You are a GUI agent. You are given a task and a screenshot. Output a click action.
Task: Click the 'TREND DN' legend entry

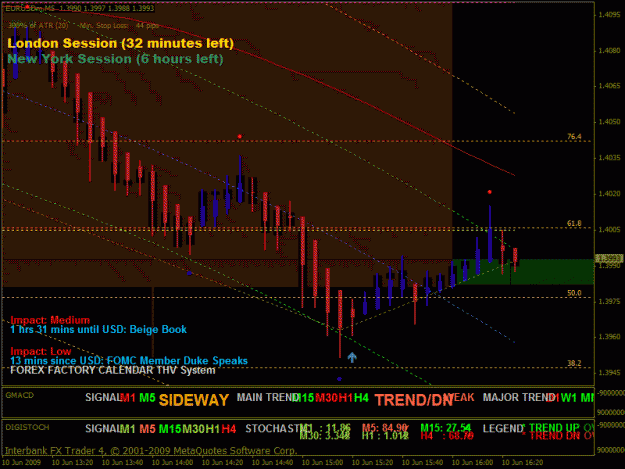(554, 436)
